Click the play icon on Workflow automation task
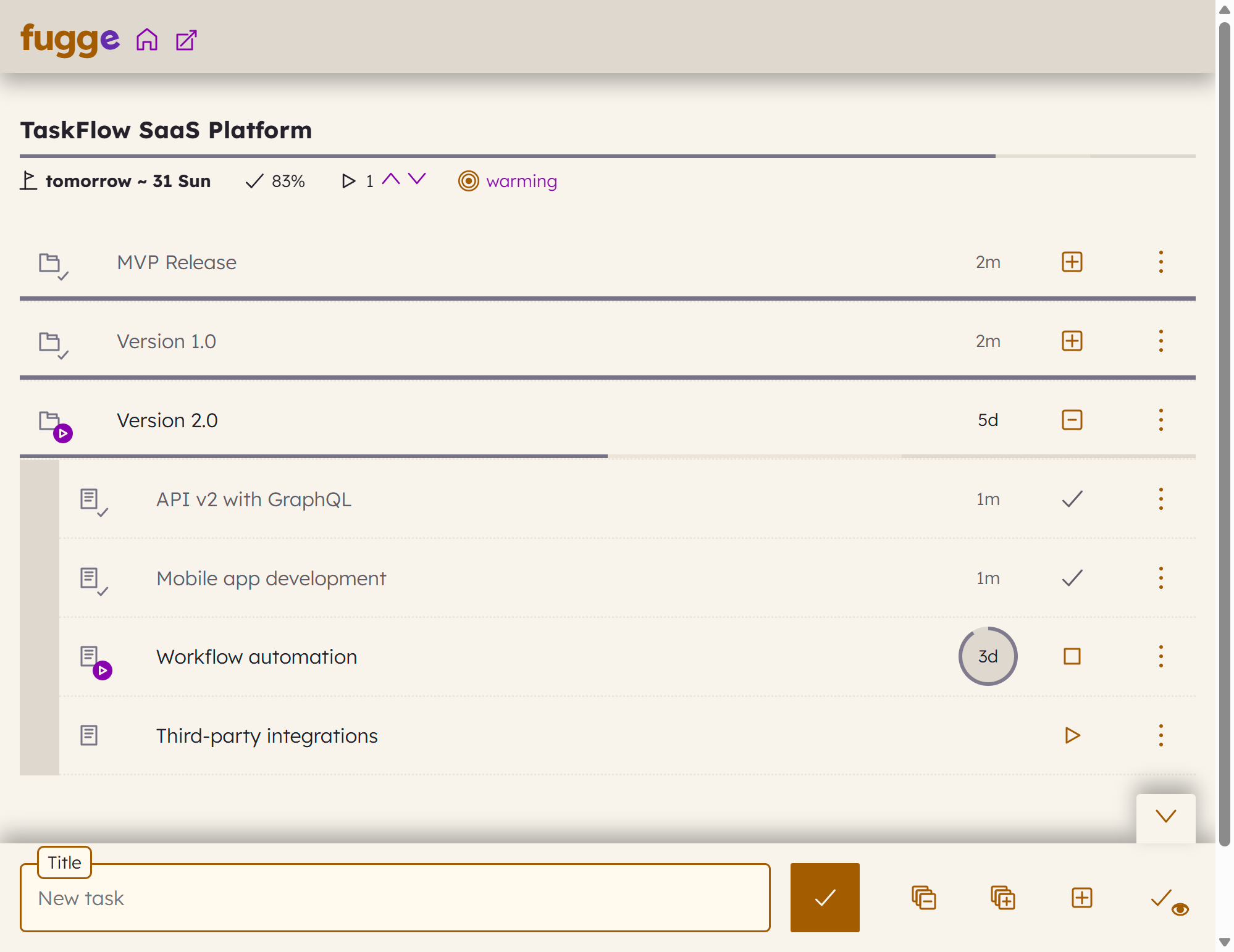The width and height of the screenshot is (1234, 952). [x=103, y=669]
